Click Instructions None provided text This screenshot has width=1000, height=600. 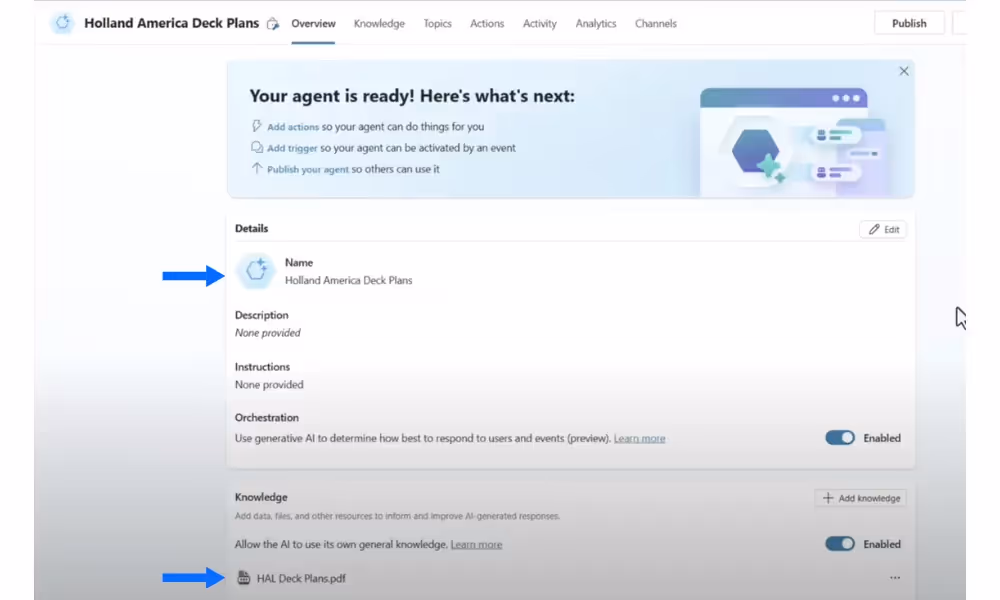(x=269, y=384)
